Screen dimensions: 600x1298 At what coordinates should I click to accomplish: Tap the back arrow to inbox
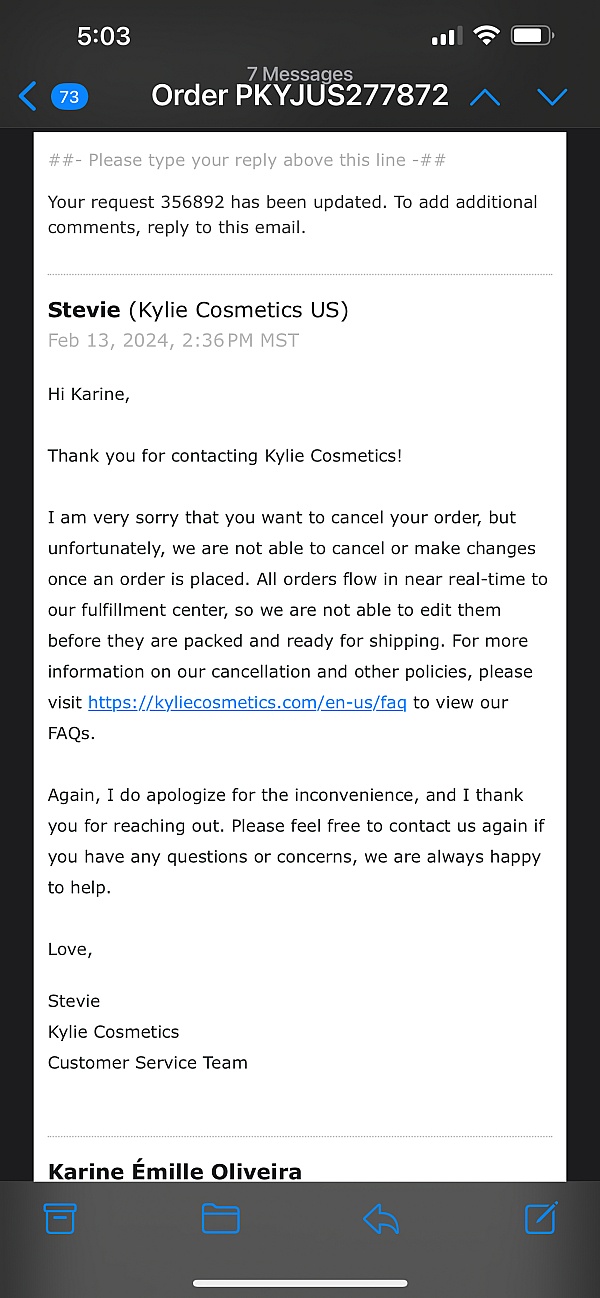coord(28,97)
